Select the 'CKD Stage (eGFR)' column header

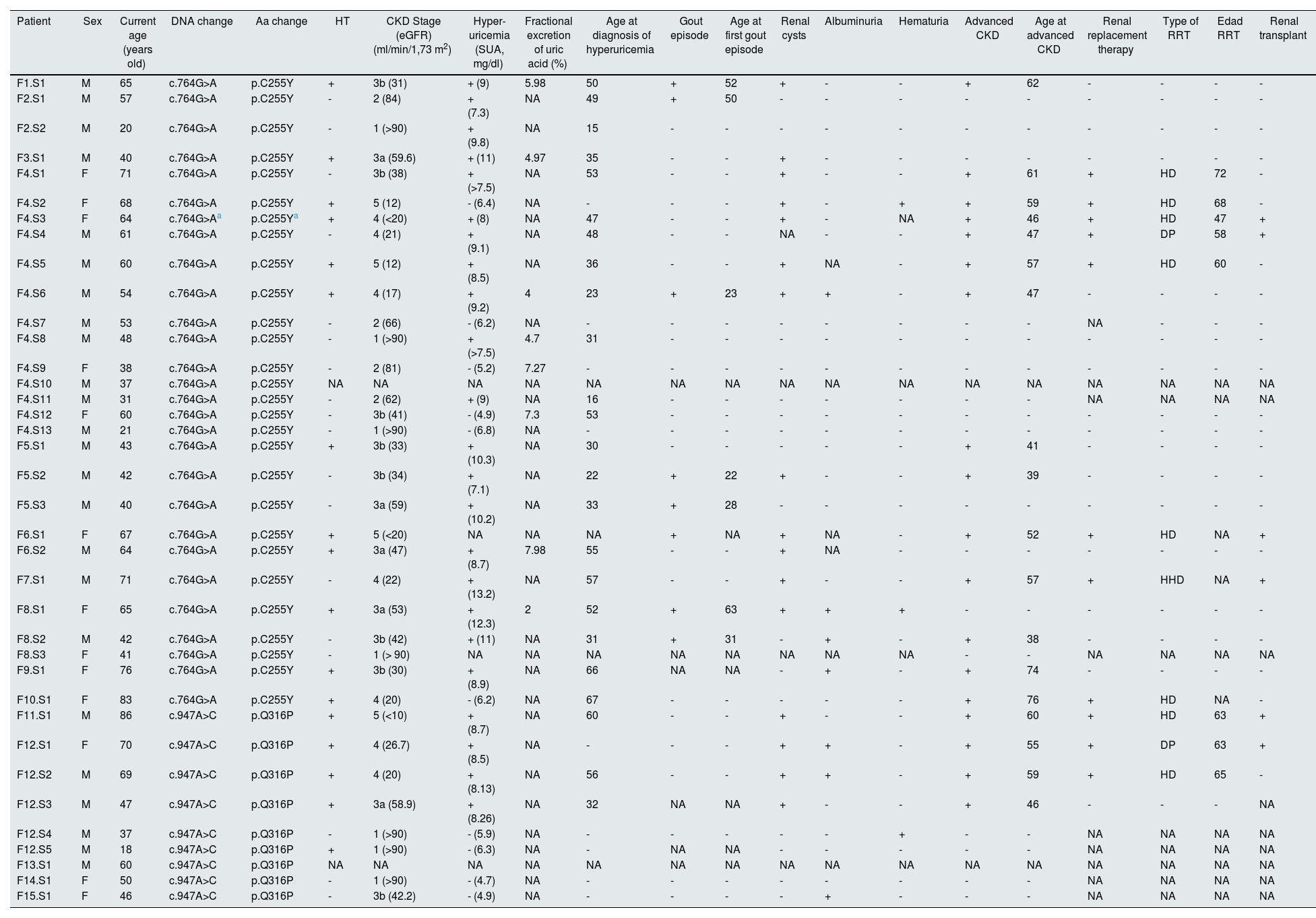(x=412, y=36)
